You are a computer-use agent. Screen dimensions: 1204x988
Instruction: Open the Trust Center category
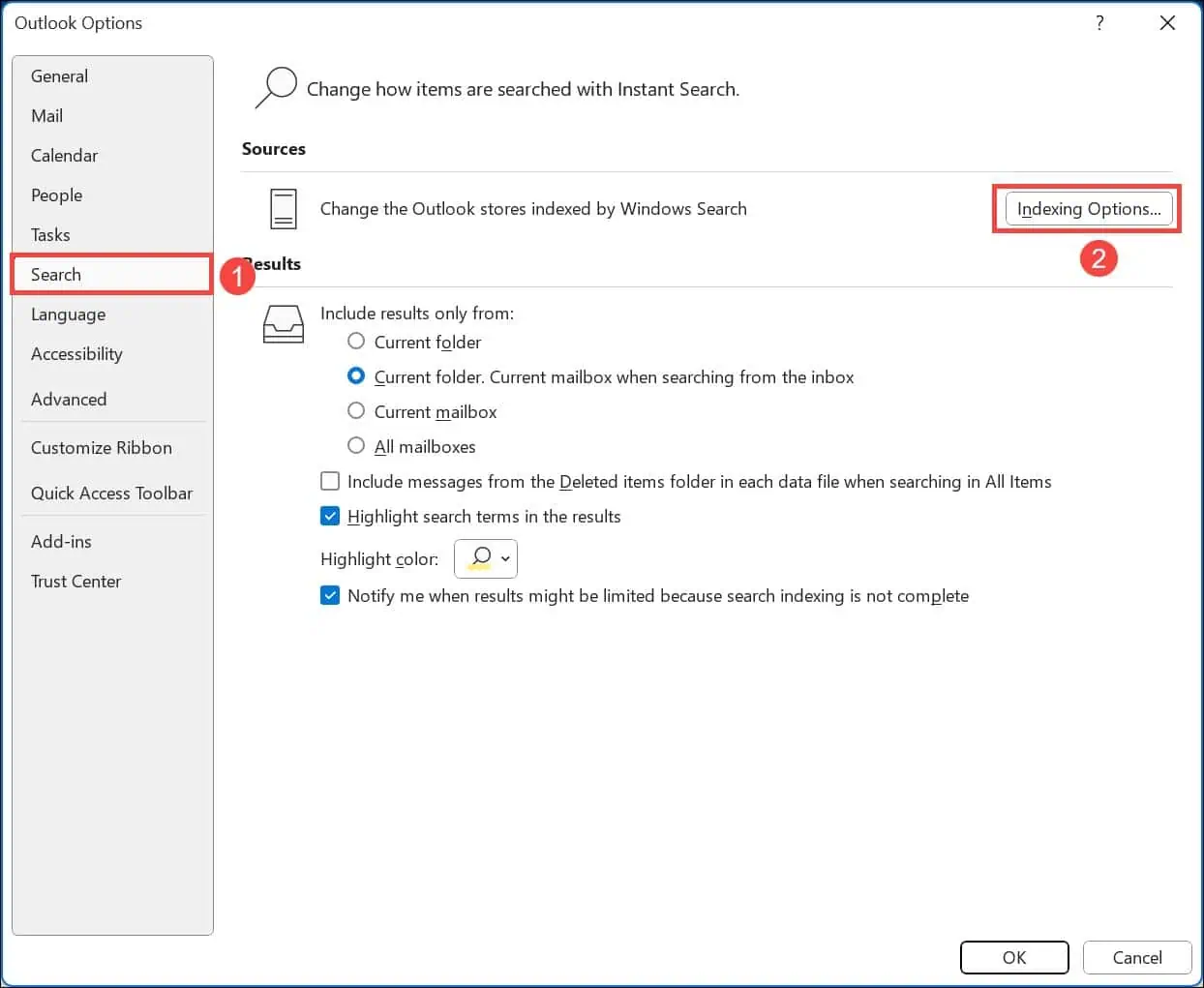112,582
